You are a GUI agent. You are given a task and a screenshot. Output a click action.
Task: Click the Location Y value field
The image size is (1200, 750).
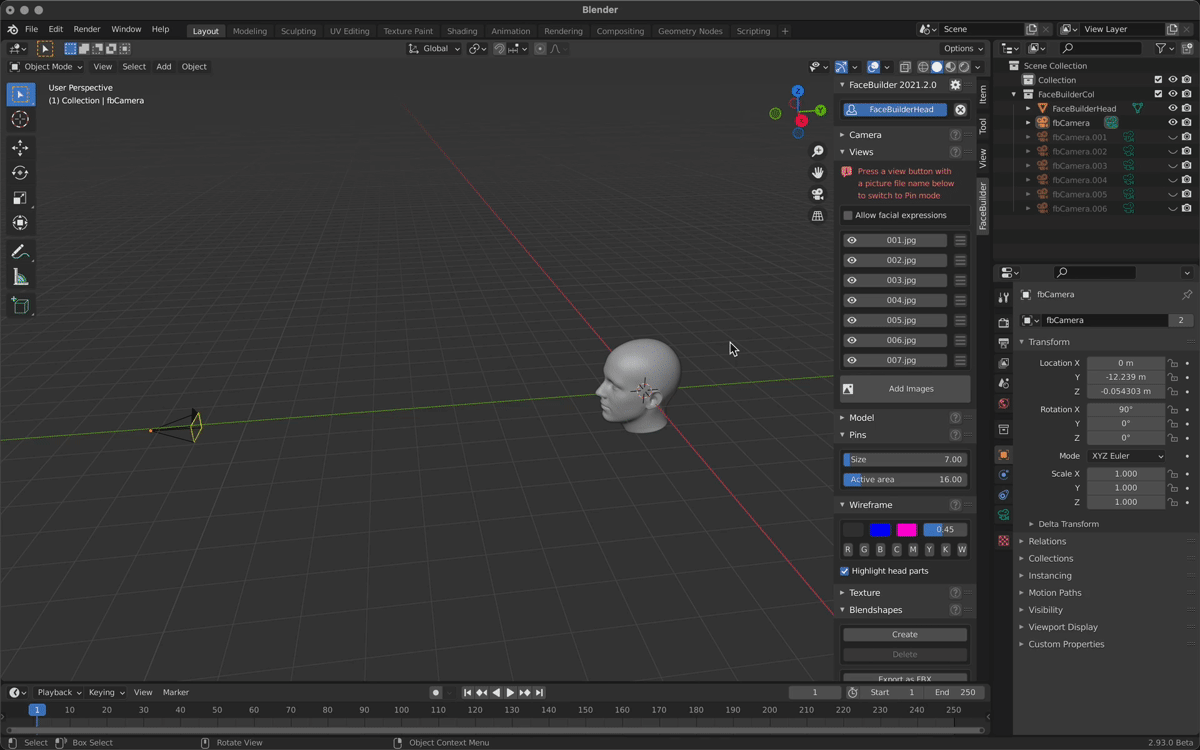[x=1126, y=377]
